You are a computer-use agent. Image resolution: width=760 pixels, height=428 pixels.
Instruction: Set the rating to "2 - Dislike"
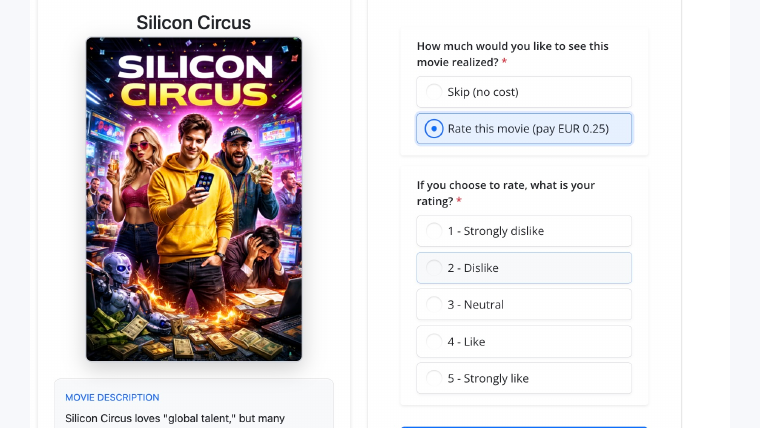[x=523, y=268]
